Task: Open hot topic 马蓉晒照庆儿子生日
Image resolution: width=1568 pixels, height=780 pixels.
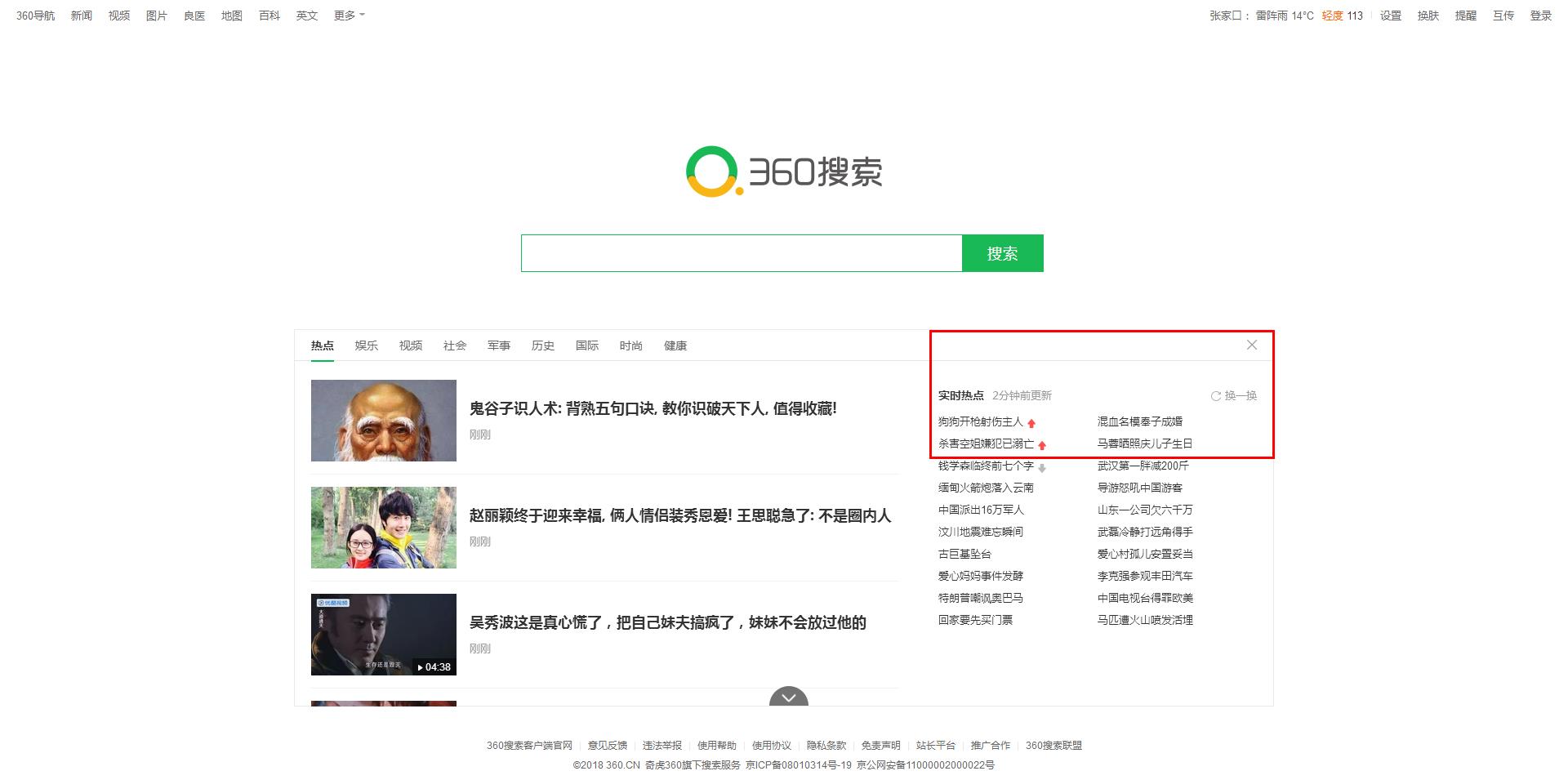Action: 1145,443
